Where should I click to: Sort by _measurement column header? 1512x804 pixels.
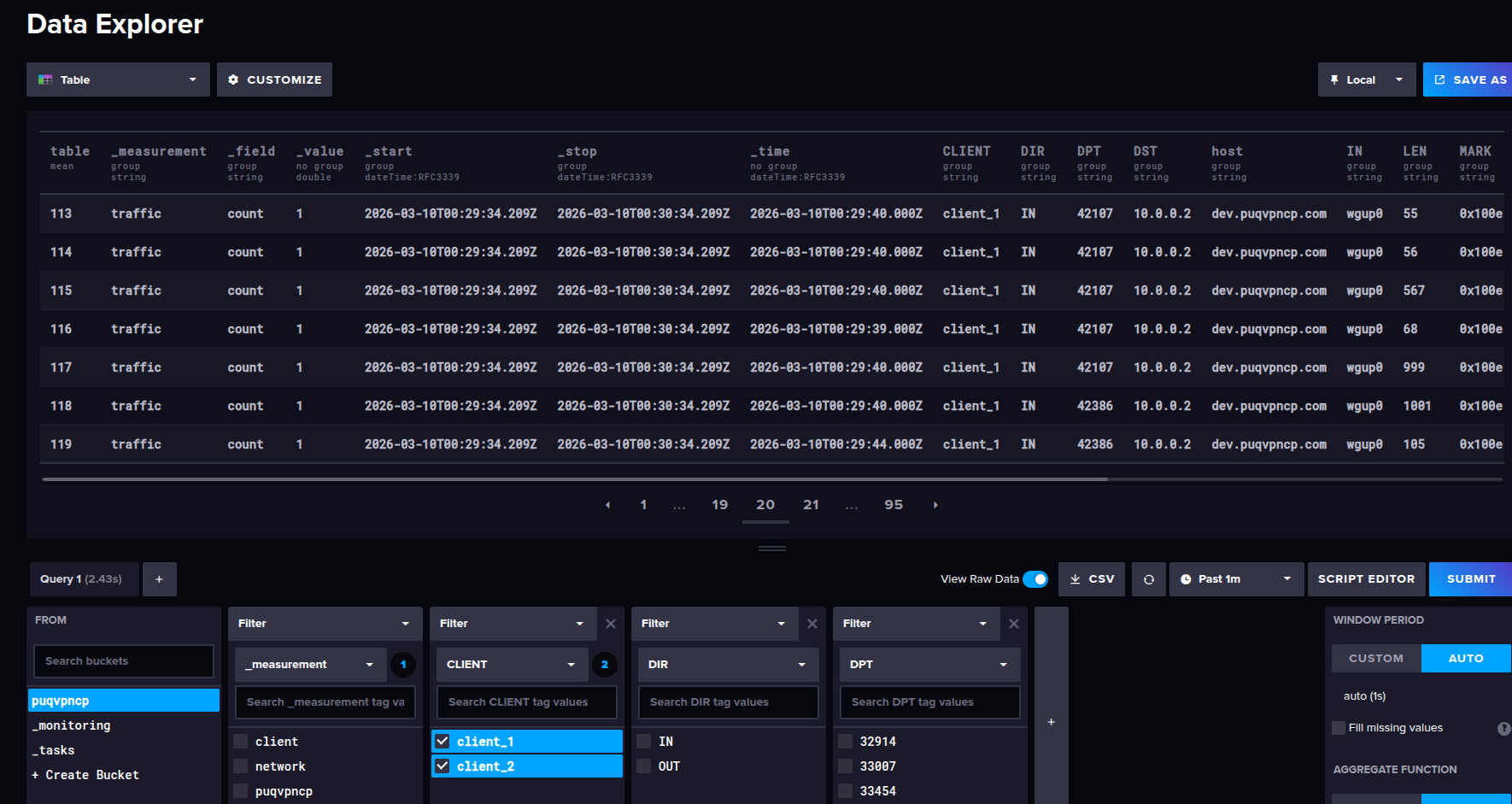click(159, 151)
